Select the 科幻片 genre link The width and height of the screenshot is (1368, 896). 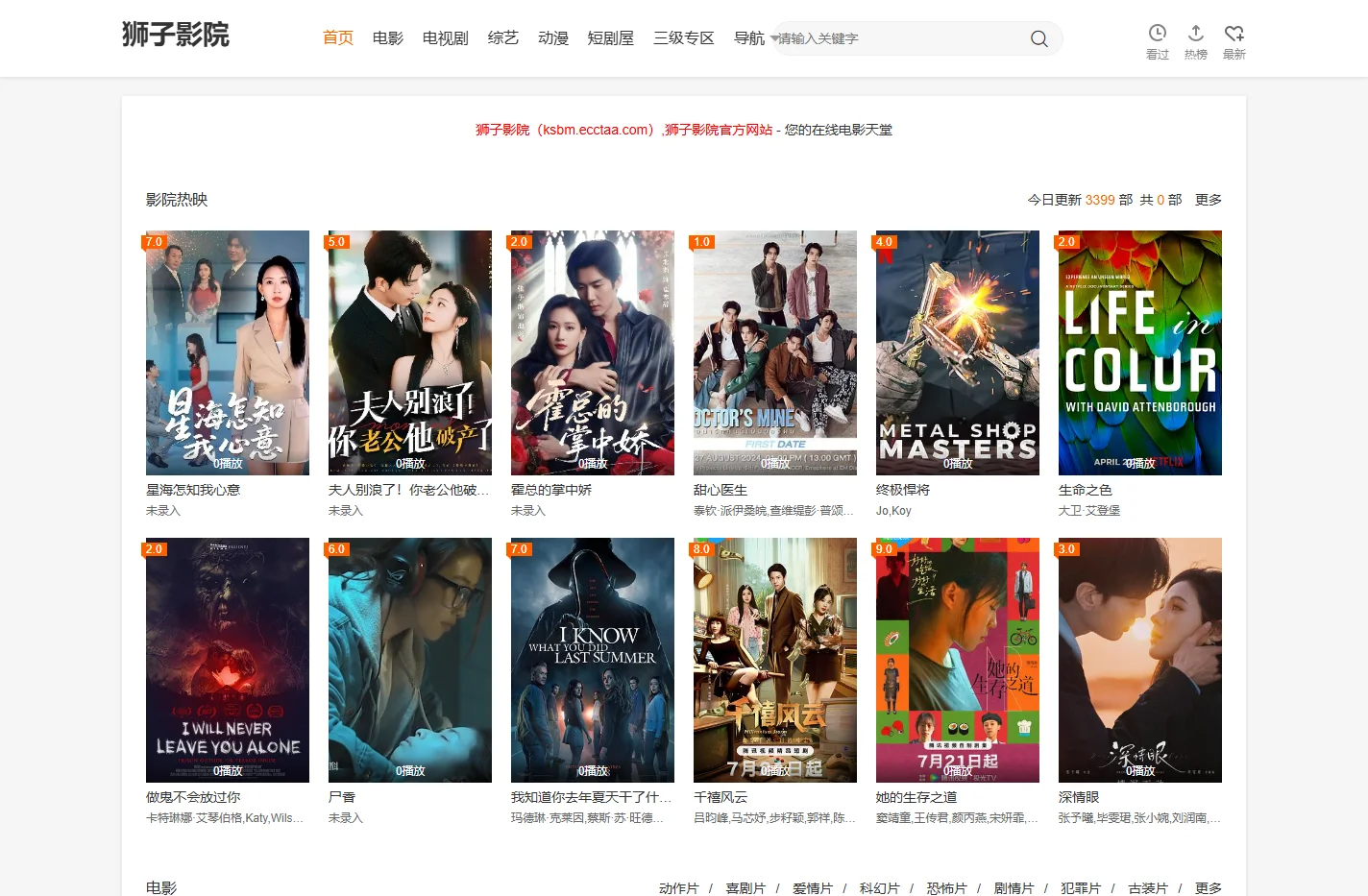(x=880, y=888)
